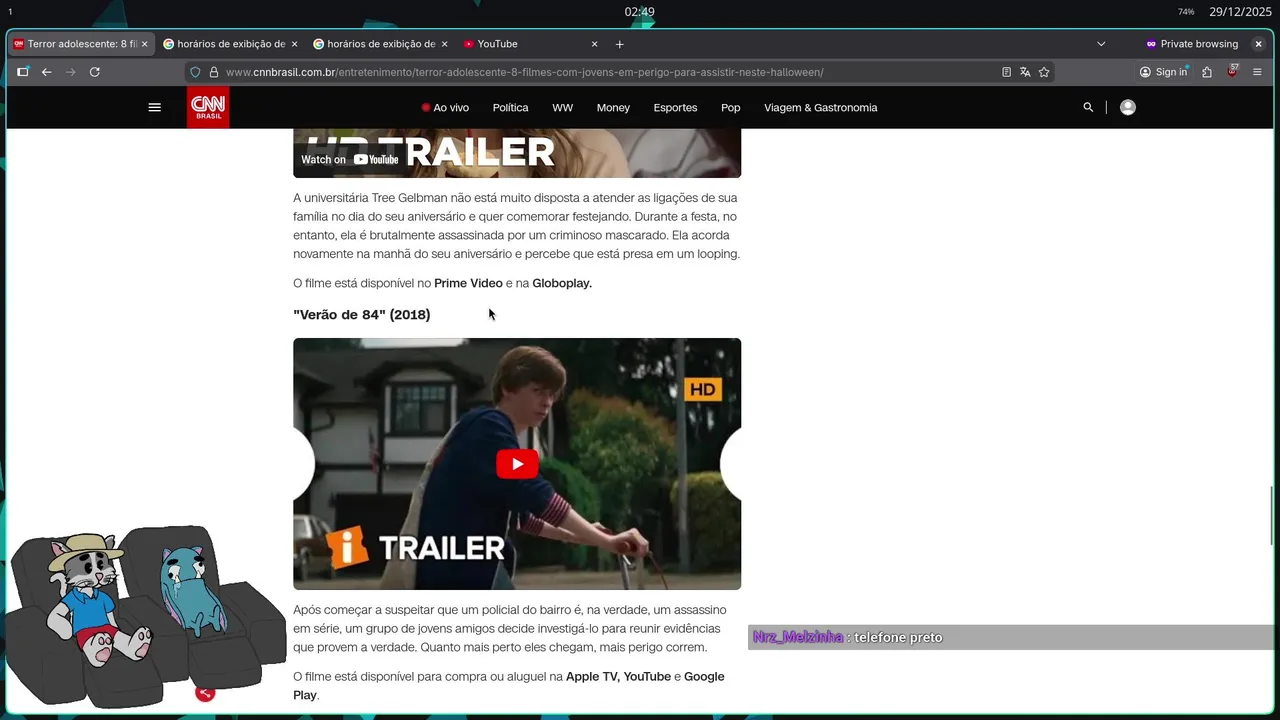
Task: Click the bold Apple TV, YouTube text
Action: pyautogui.click(x=618, y=677)
